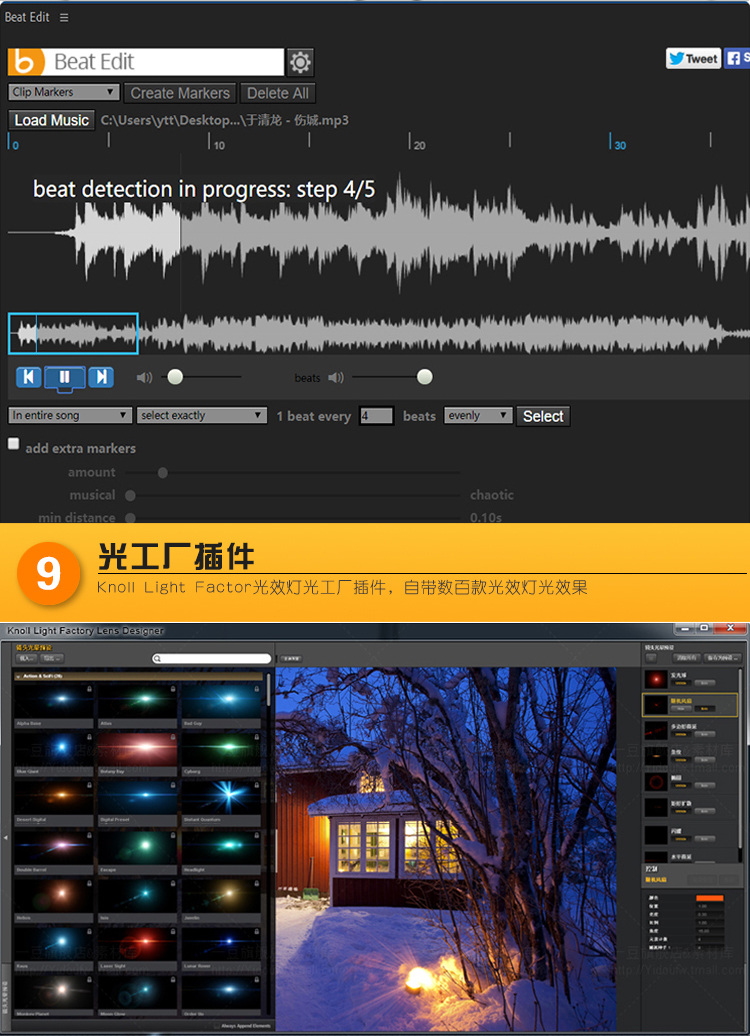Viewport: 750px width, 1036px height.
Task: Click timeline marker at 20 seconds
Action: (x=418, y=142)
